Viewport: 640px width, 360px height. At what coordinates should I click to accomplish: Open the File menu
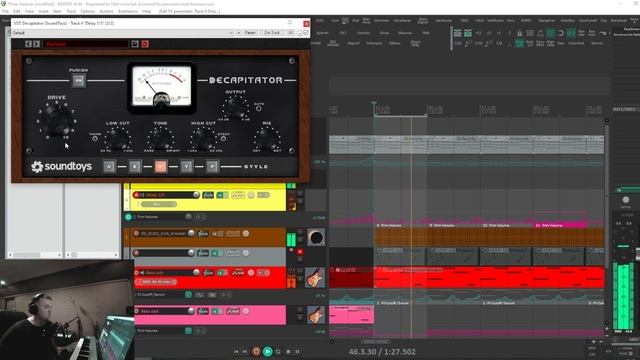coord(5,11)
